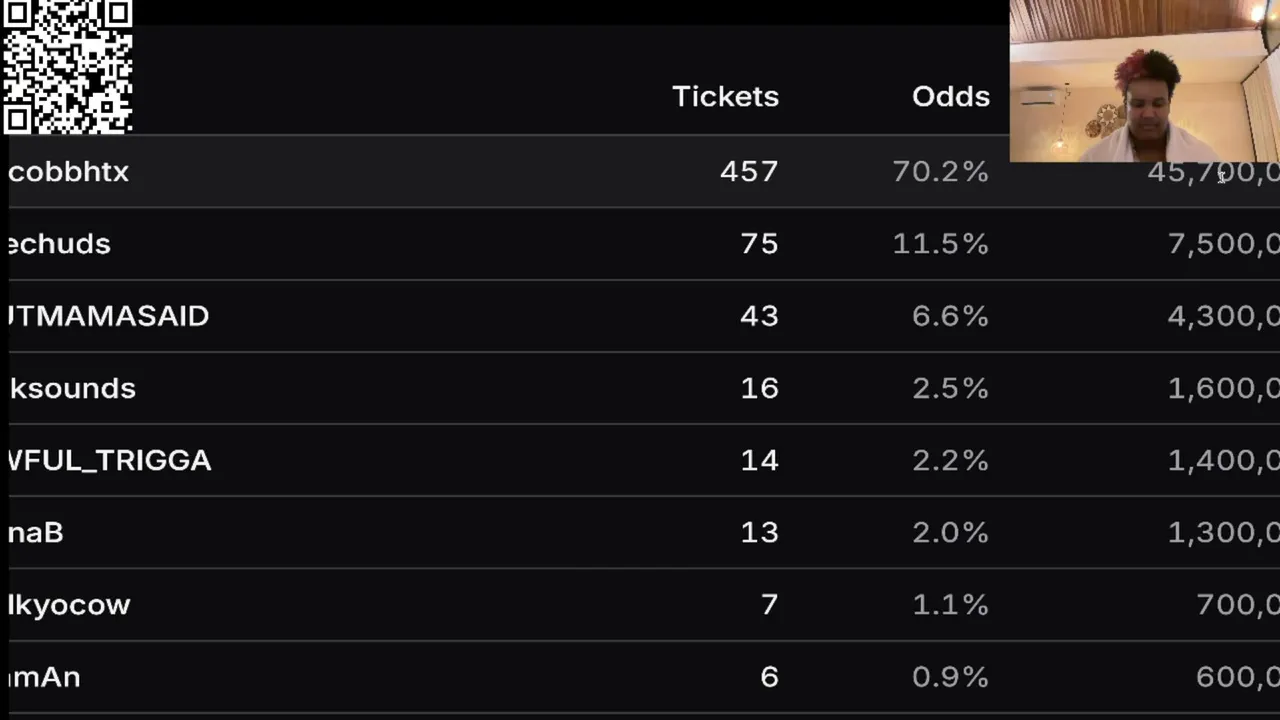This screenshot has height=720, width=1280.
Task: Select the WFUL_TRIGGA row entry
Action: click(109, 460)
